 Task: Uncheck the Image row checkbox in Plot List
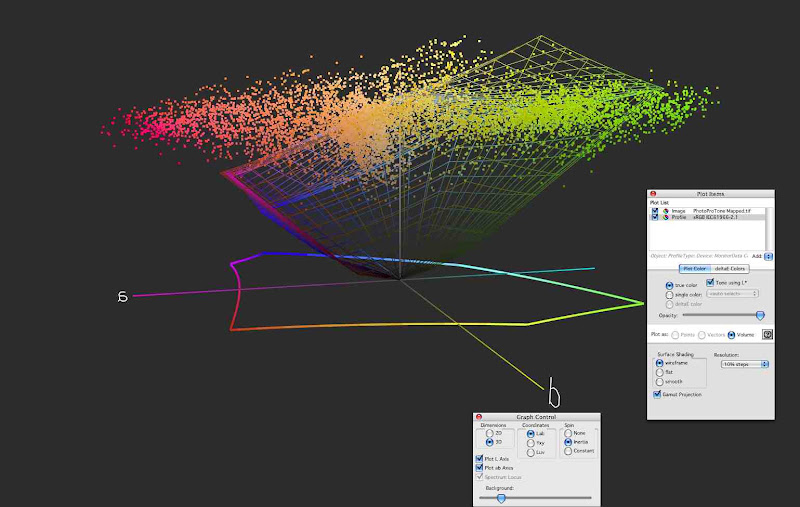coord(655,211)
